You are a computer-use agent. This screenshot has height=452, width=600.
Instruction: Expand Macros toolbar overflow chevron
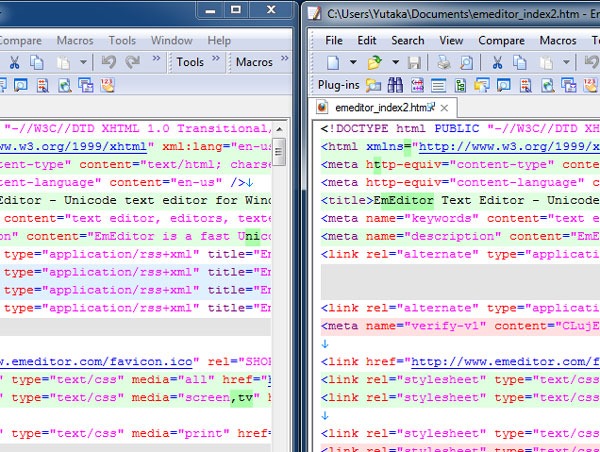[285, 58]
